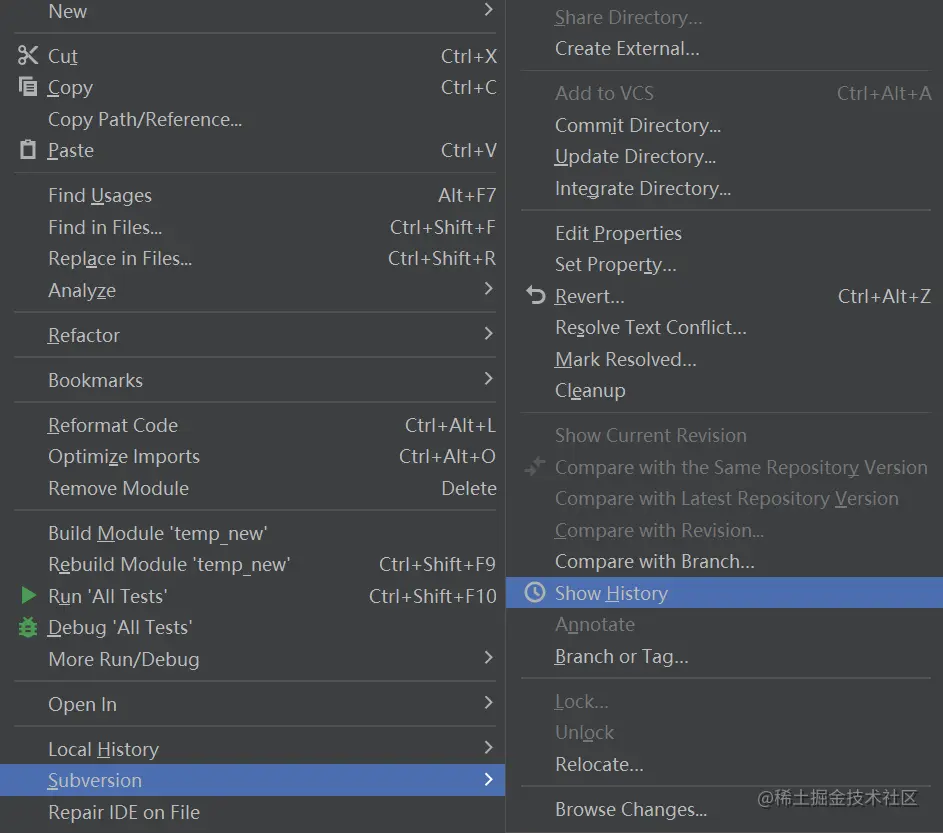Expand the Refactor submenu arrow
The image size is (943, 833).
[x=488, y=334]
